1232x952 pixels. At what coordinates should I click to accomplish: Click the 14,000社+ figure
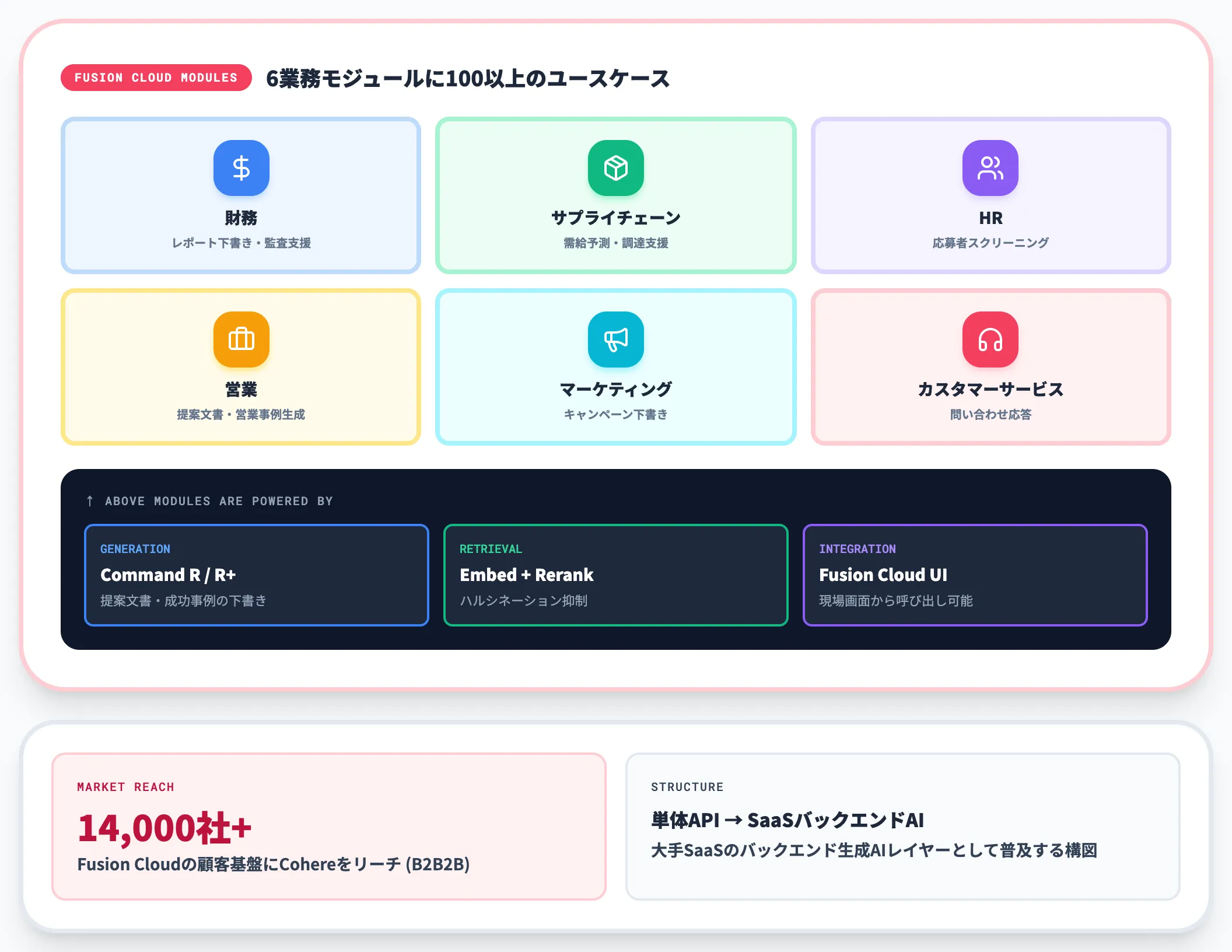coord(164,828)
